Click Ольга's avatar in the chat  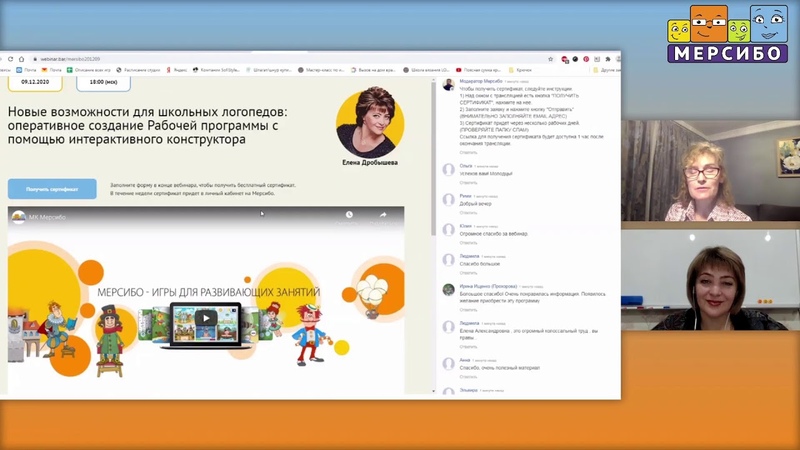point(448,169)
